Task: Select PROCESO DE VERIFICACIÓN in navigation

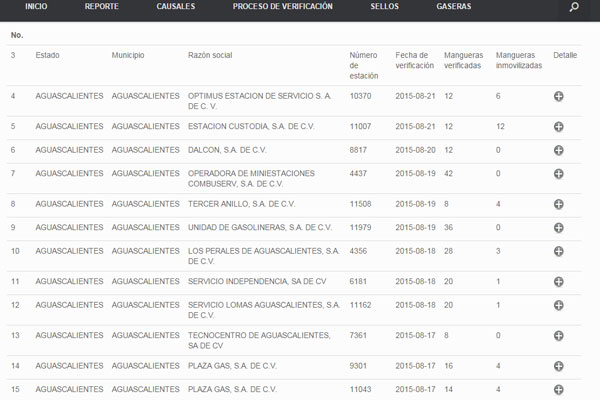Action: [x=283, y=7]
